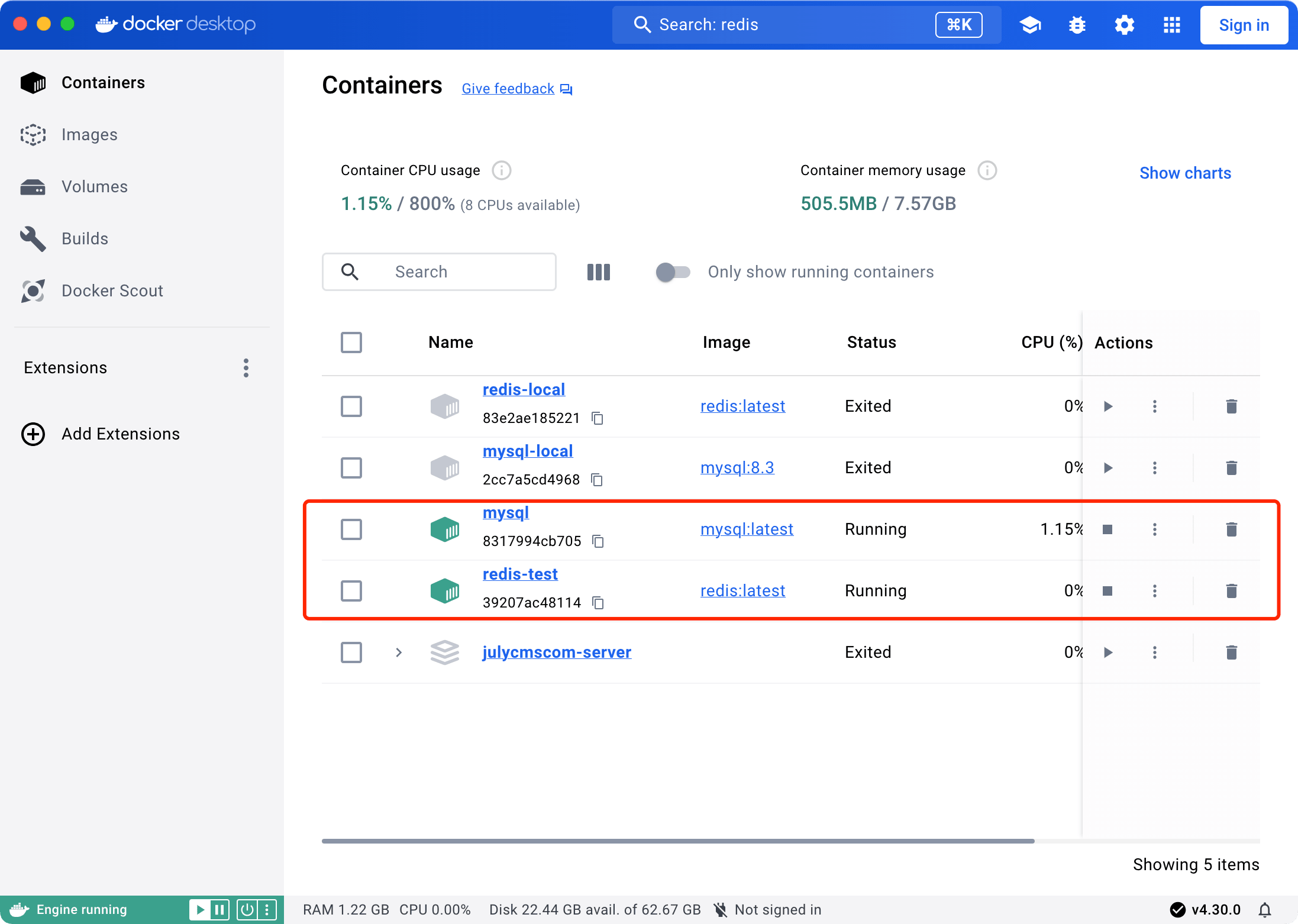Stop the redis-test container

point(1108,591)
